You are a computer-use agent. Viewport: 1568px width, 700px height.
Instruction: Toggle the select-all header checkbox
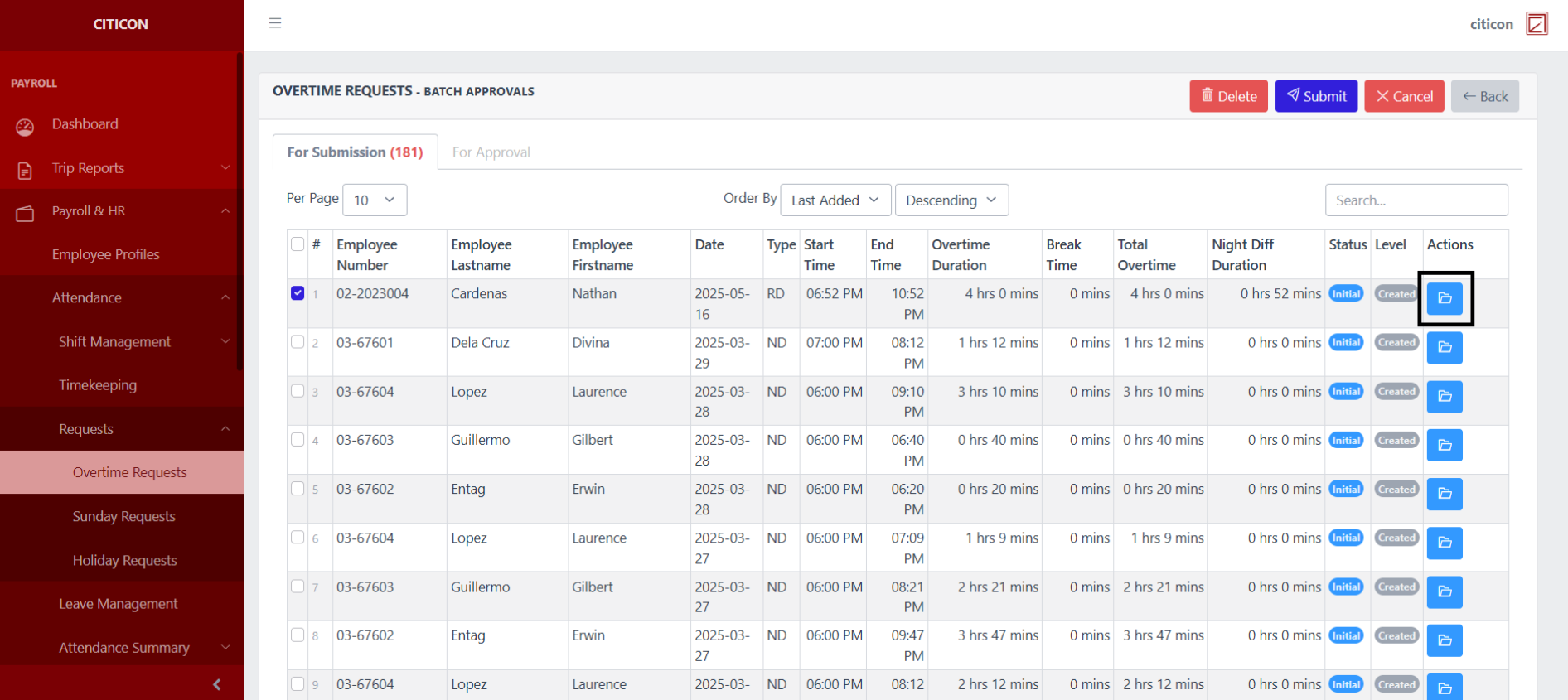298,244
